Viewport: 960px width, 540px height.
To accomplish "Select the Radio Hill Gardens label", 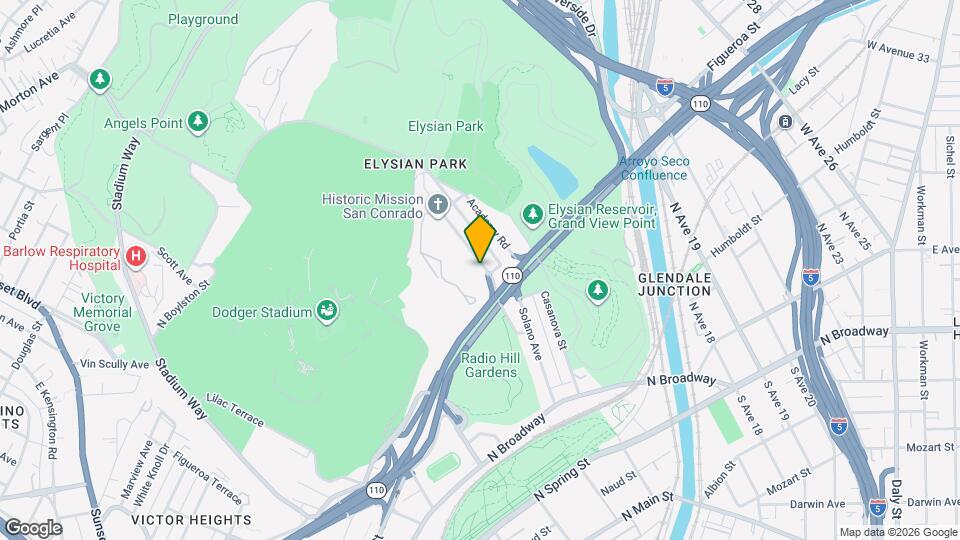I will tap(490, 365).
